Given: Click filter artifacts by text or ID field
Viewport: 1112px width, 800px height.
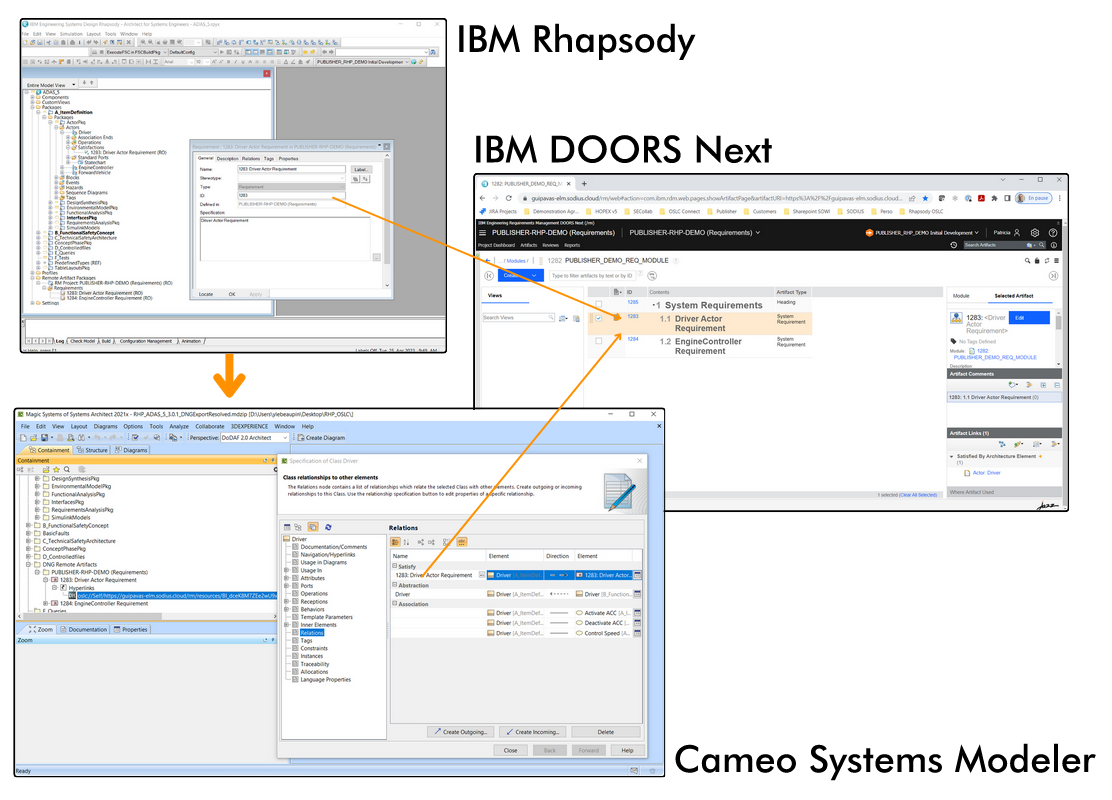Looking at the screenshot, I should click(x=594, y=275).
